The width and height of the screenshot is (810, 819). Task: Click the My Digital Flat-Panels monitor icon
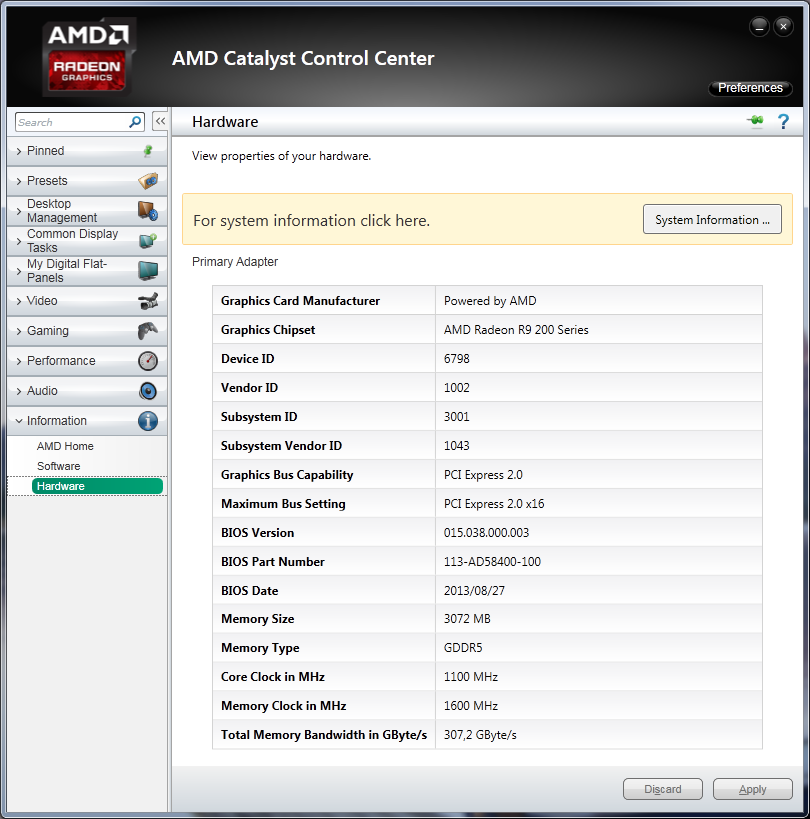pos(148,271)
